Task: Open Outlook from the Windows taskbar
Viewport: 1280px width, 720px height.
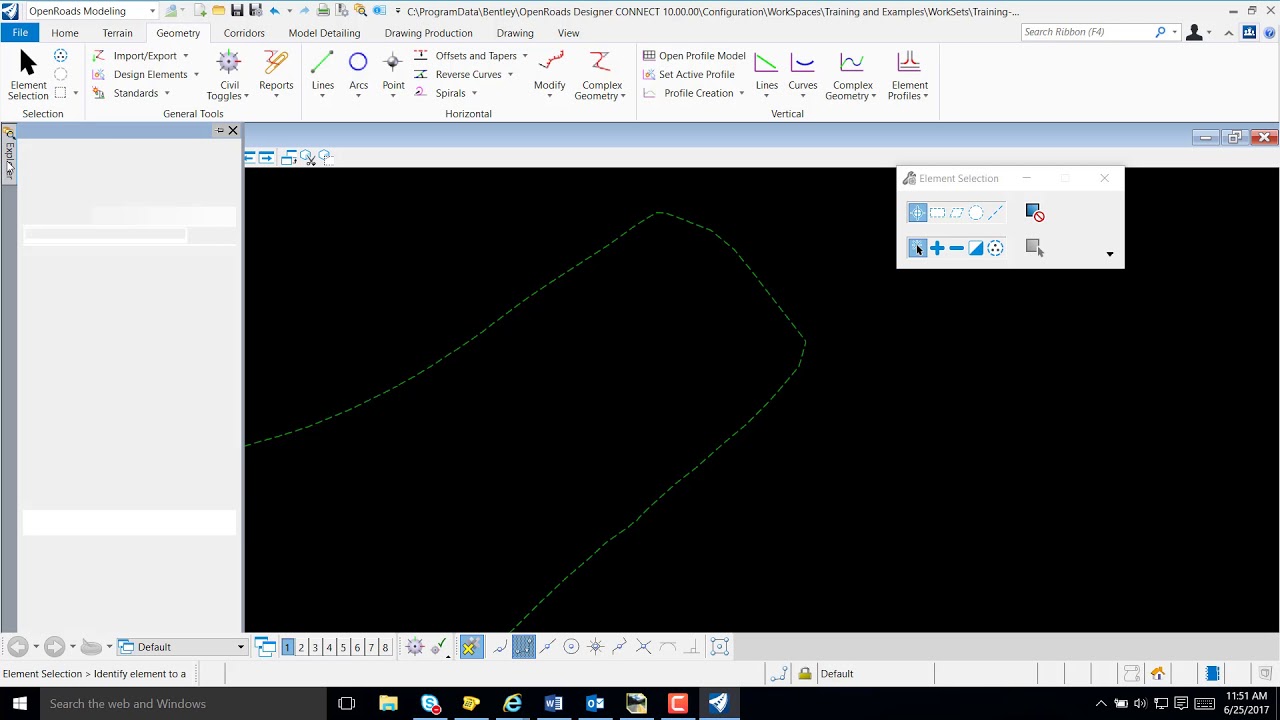Action: 595,704
